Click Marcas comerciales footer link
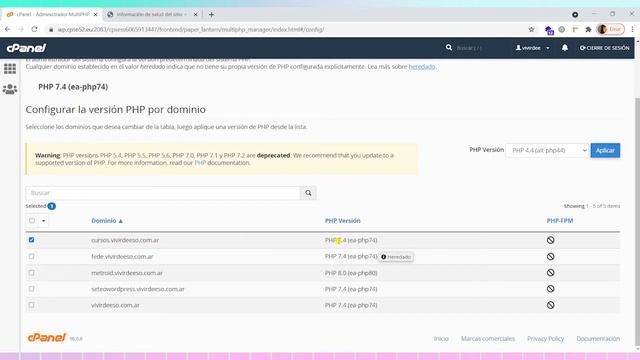The height and width of the screenshot is (360, 640). pos(488,339)
